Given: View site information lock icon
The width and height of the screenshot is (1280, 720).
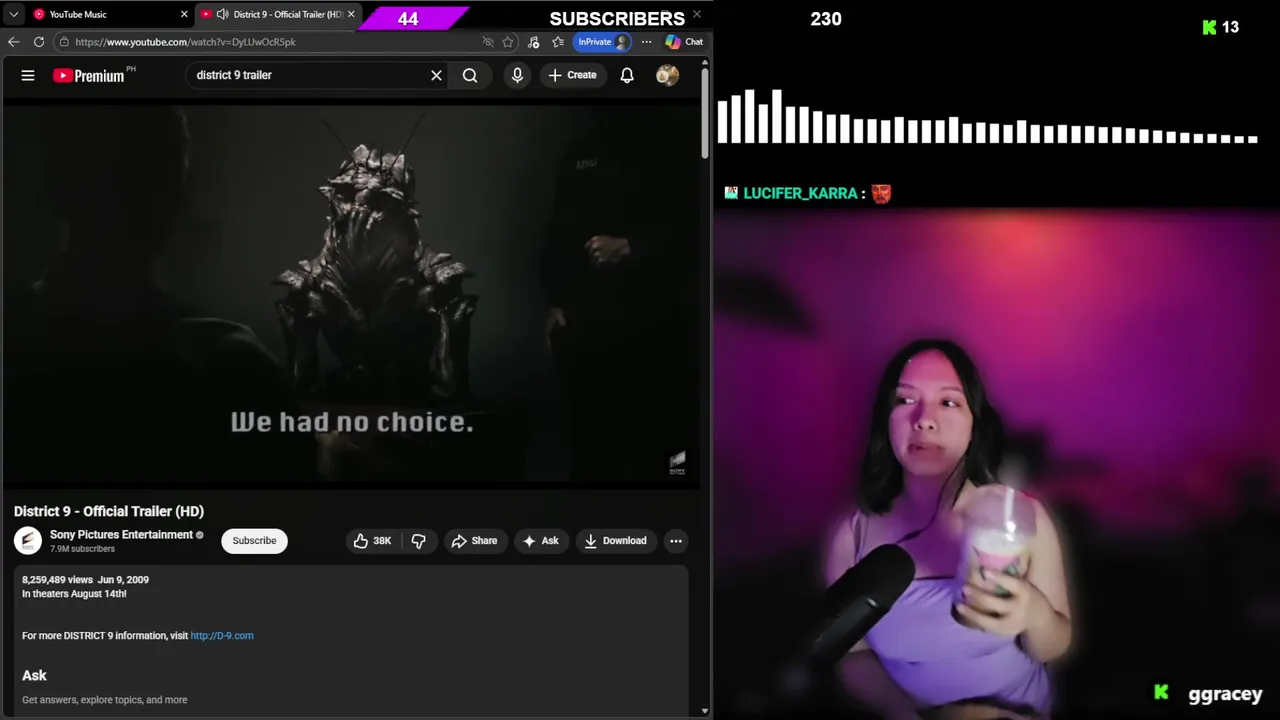Looking at the screenshot, I should coord(64,42).
